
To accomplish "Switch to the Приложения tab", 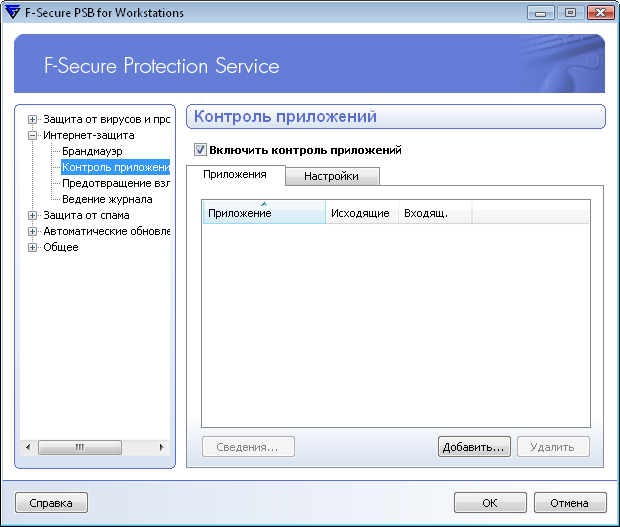I will [235, 175].
